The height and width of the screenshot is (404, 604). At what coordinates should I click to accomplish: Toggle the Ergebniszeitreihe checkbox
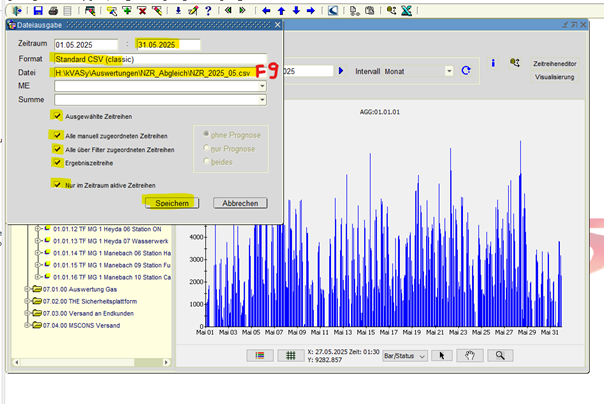point(57,163)
